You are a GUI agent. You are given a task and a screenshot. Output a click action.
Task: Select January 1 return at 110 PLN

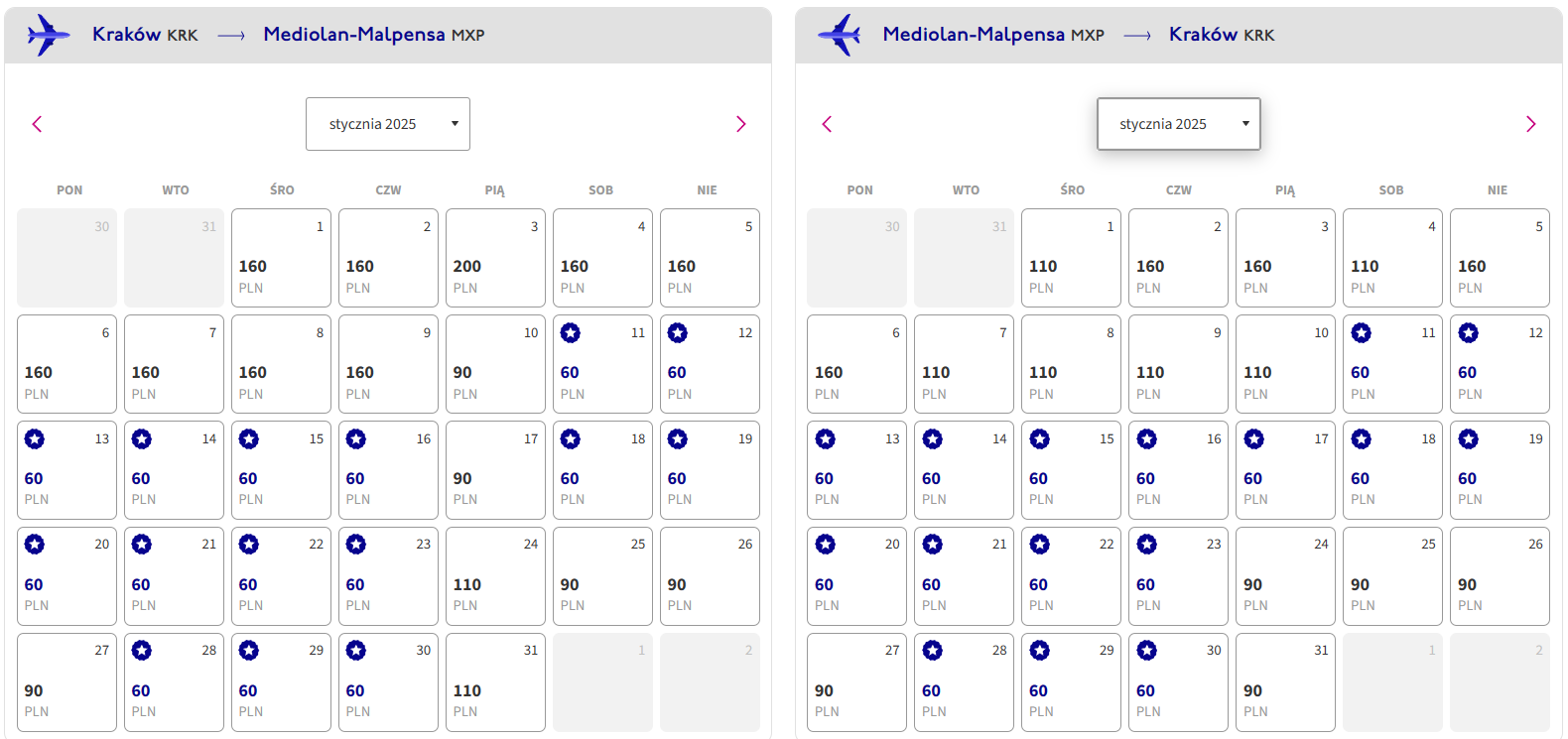[x=1071, y=258]
